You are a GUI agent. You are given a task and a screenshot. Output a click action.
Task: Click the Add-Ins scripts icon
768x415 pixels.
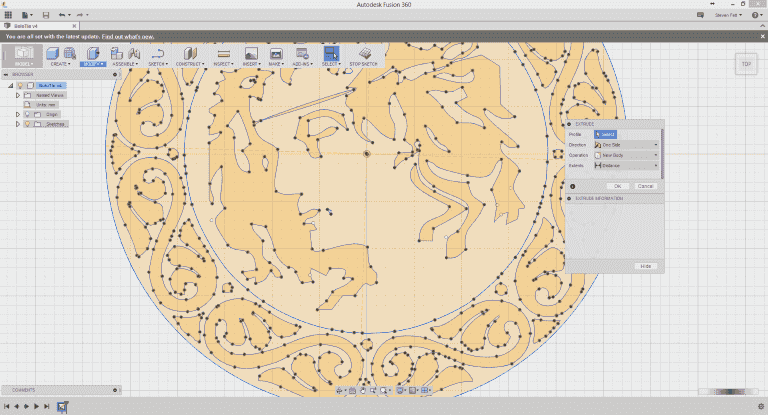click(302, 53)
